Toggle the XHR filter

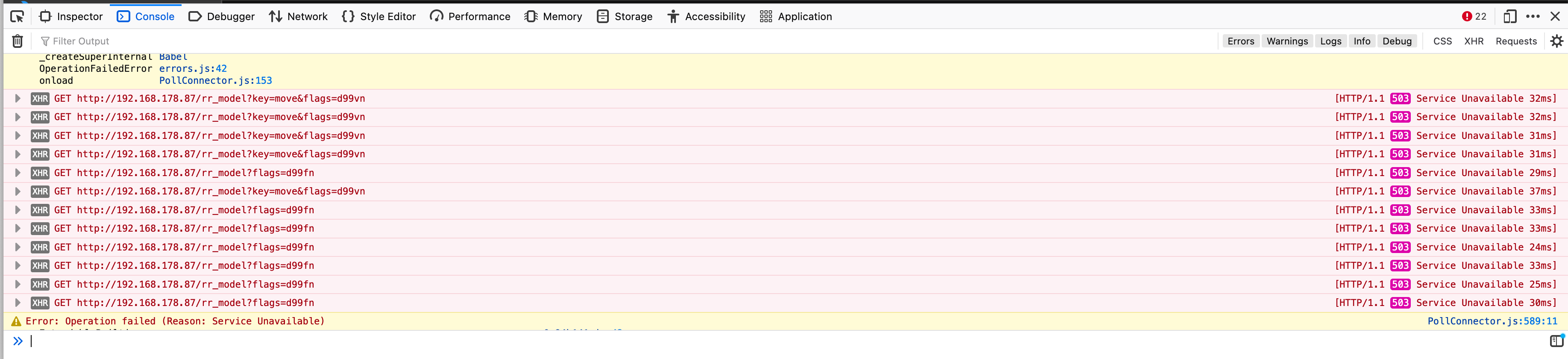coord(1474,41)
